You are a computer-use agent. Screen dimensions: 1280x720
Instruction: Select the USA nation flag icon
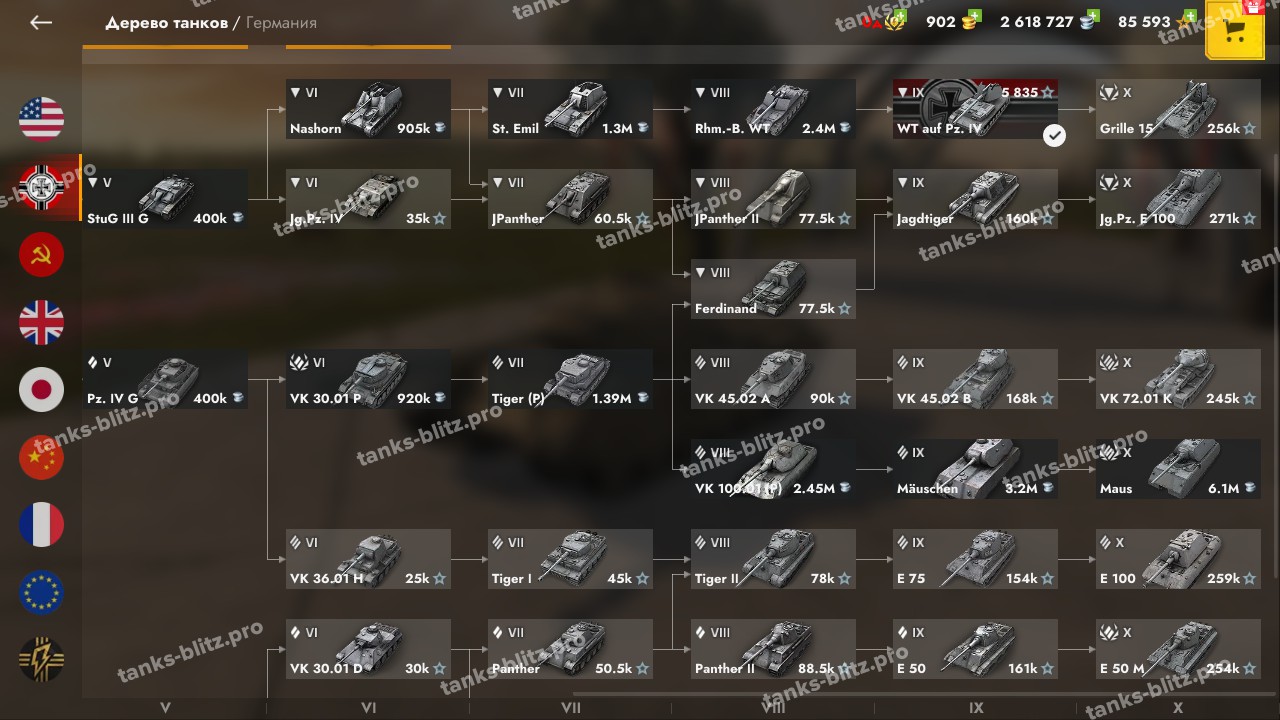point(41,120)
